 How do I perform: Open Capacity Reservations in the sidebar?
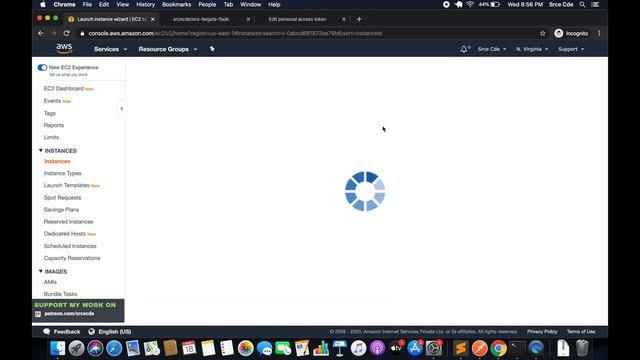pos(72,258)
